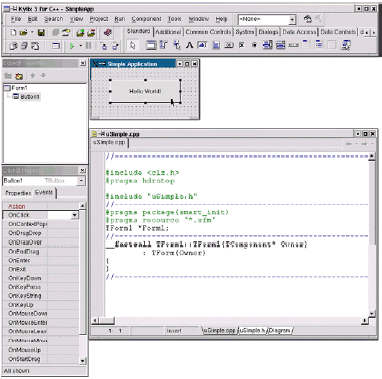Click the New document icon
Image resolution: width=382 pixels, height=379 pixels.
[13, 33]
